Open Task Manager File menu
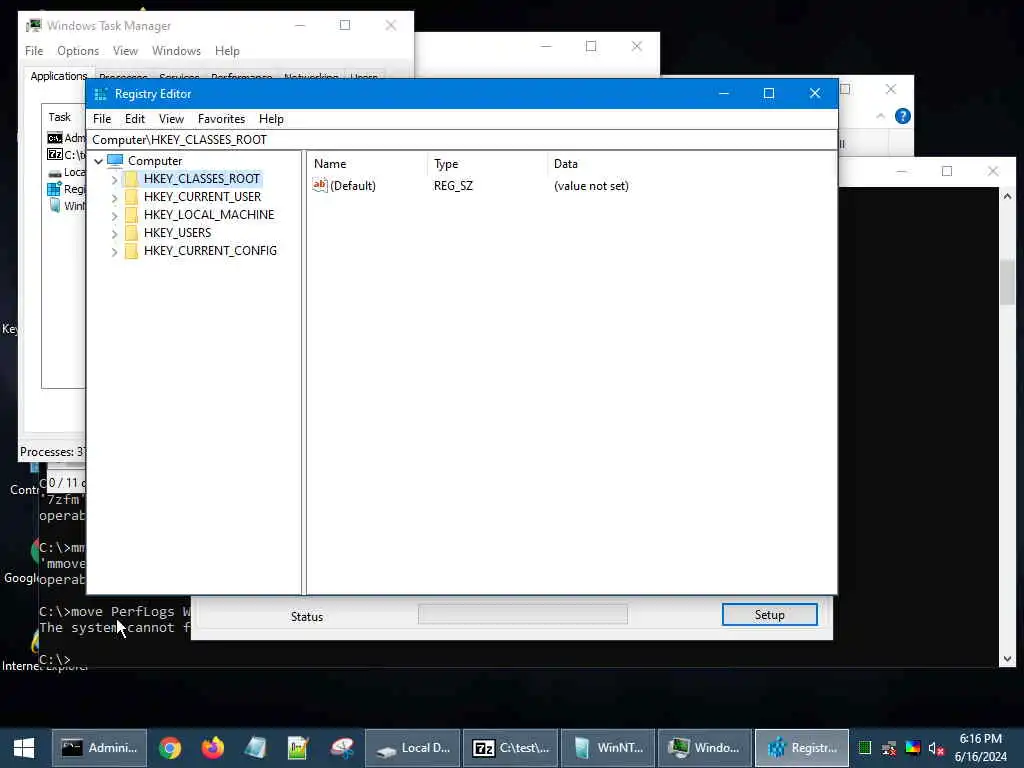Viewport: 1024px width, 768px height. pyautogui.click(x=34, y=51)
